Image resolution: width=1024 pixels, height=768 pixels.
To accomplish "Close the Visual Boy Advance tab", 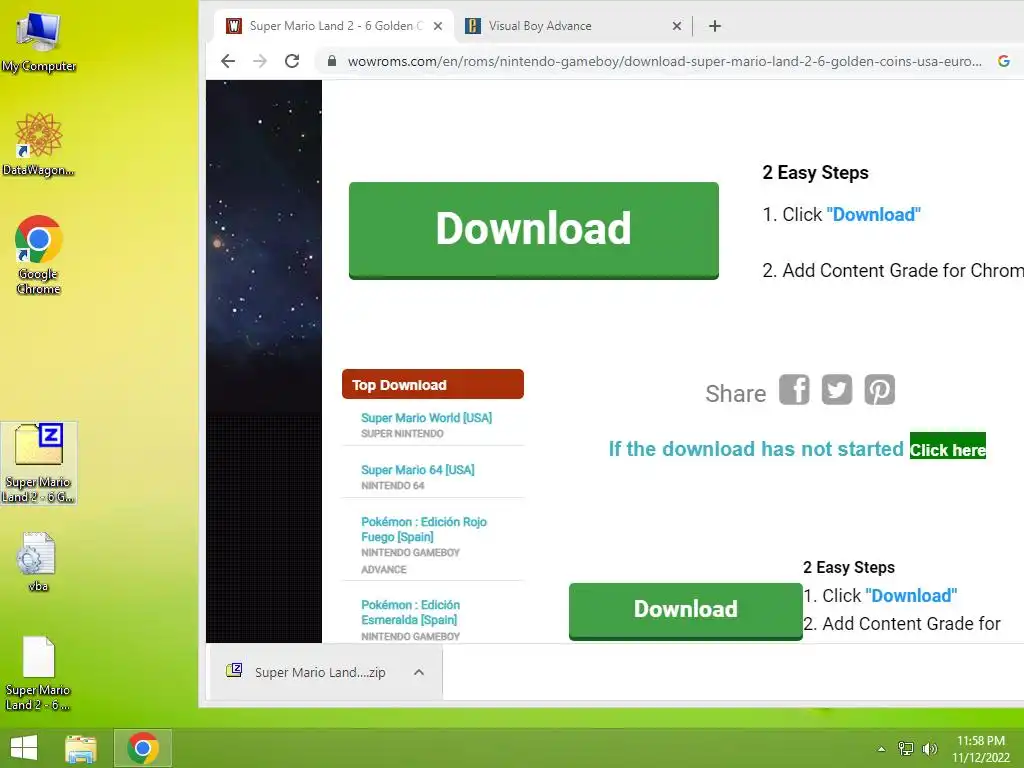I will 677,26.
